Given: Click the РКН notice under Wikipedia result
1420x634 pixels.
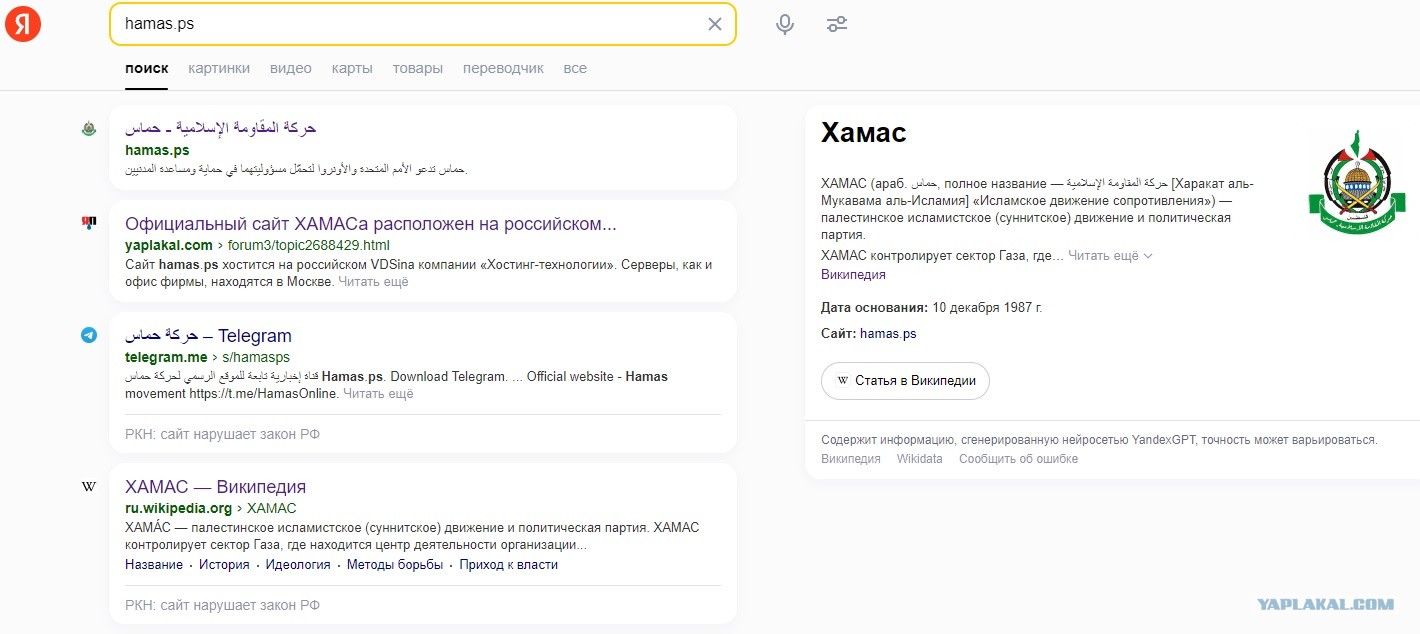Looking at the screenshot, I should [x=222, y=605].
